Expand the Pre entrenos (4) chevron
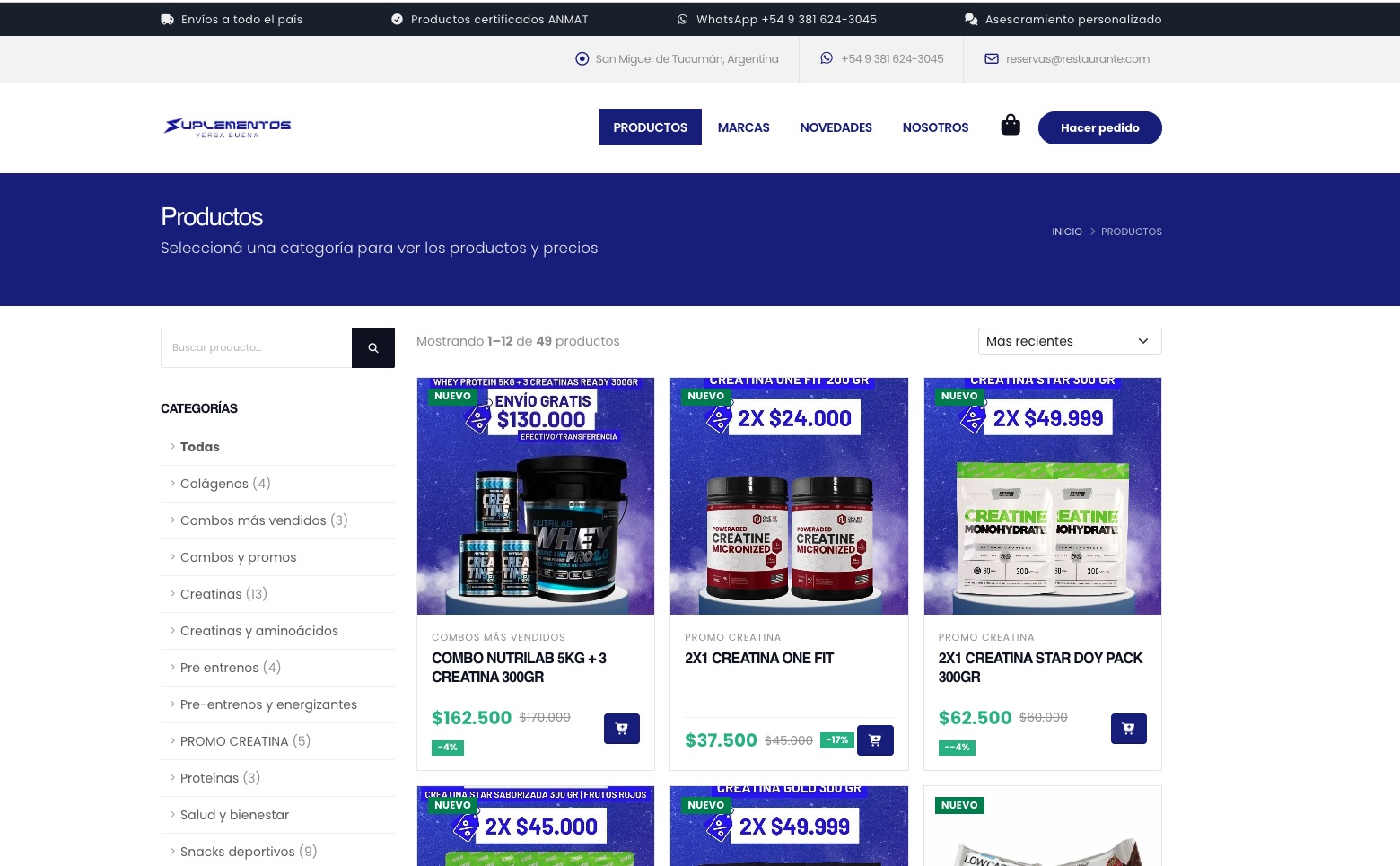The image size is (1400, 866). [172, 667]
